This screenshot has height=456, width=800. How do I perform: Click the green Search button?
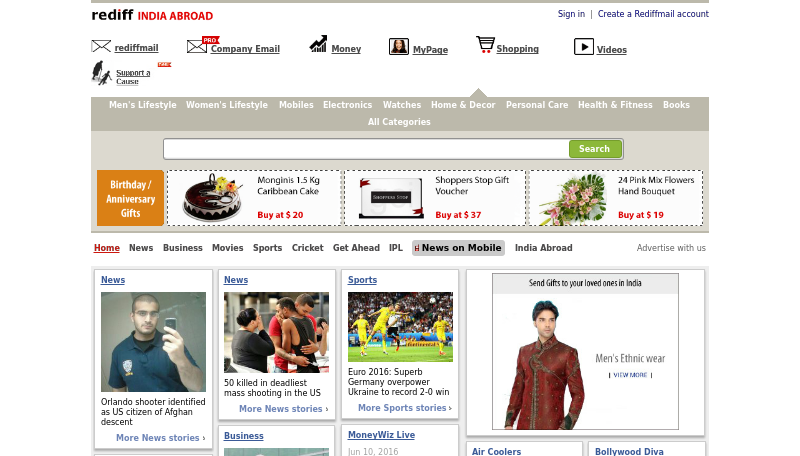(x=595, y=149)
